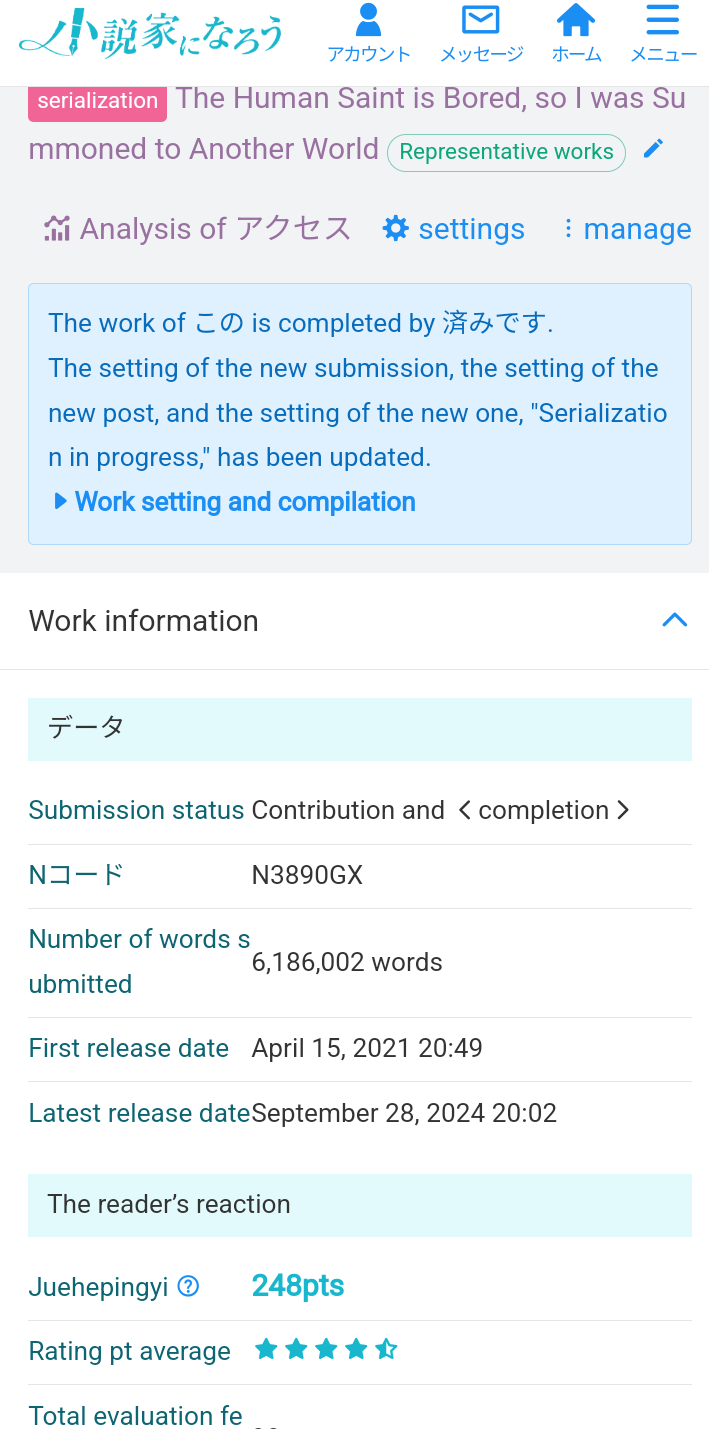This screenshot has width=709, height=1429.
Task: Expand "Work setting and compilation" disclosure triangle
Action: tap(61, 501)
